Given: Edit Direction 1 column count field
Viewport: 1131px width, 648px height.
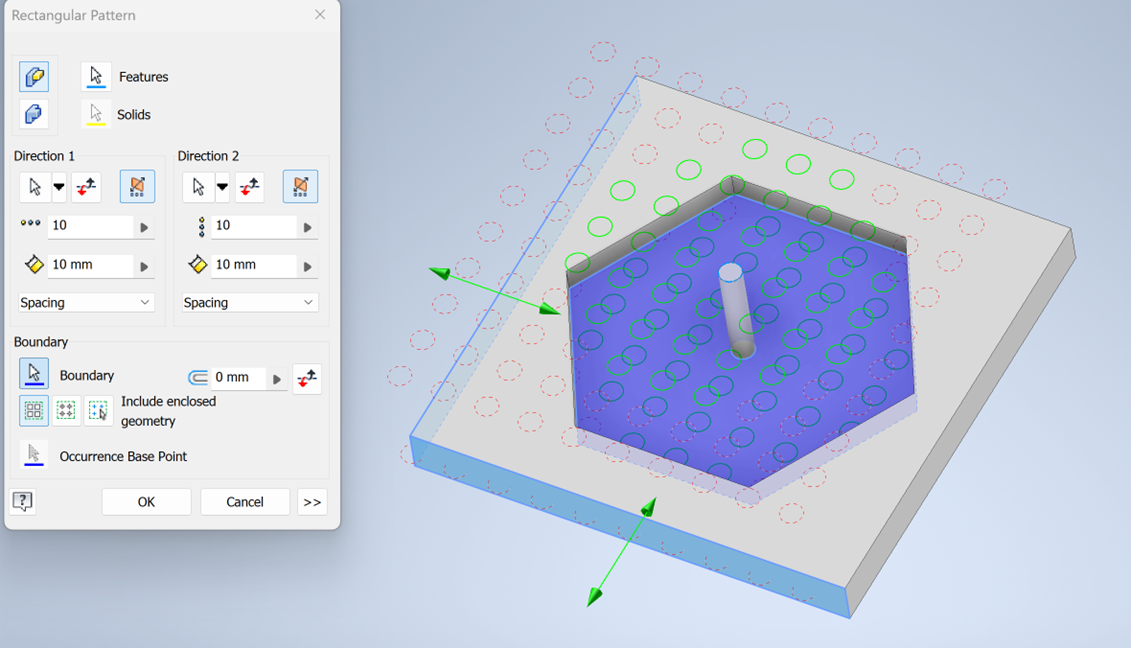Looking at the screenshot, I should [x=90, y=226].
